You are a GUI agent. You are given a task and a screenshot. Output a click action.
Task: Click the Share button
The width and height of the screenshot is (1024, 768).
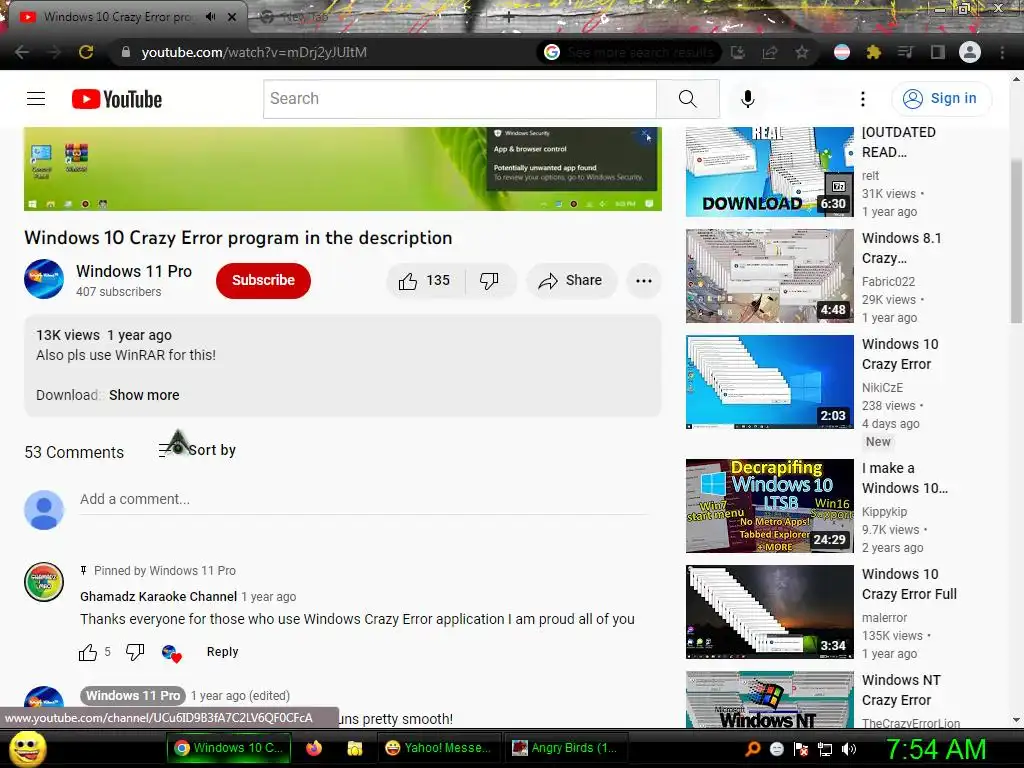tap(571, 281)
